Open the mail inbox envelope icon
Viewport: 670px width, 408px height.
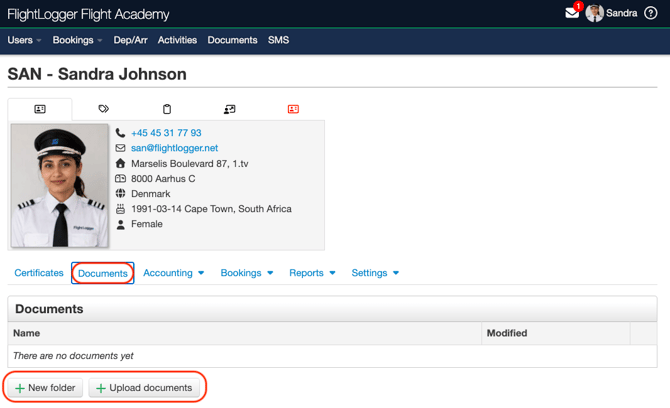tap(571, 13)
